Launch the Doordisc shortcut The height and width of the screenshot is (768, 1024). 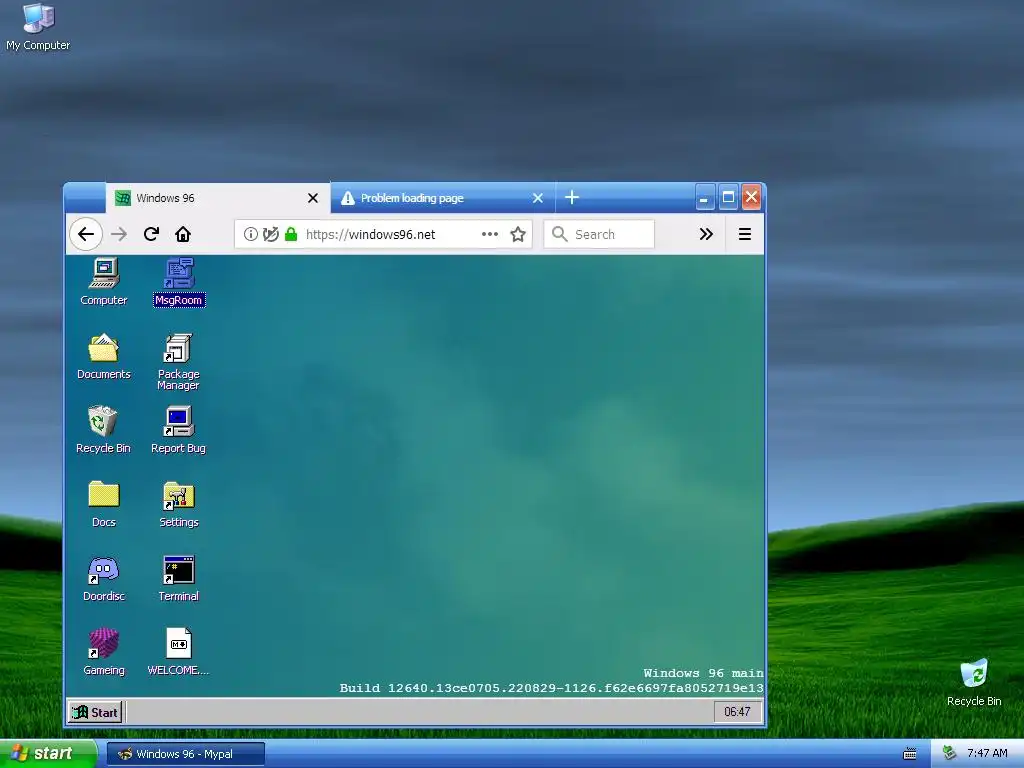(104, 578)
